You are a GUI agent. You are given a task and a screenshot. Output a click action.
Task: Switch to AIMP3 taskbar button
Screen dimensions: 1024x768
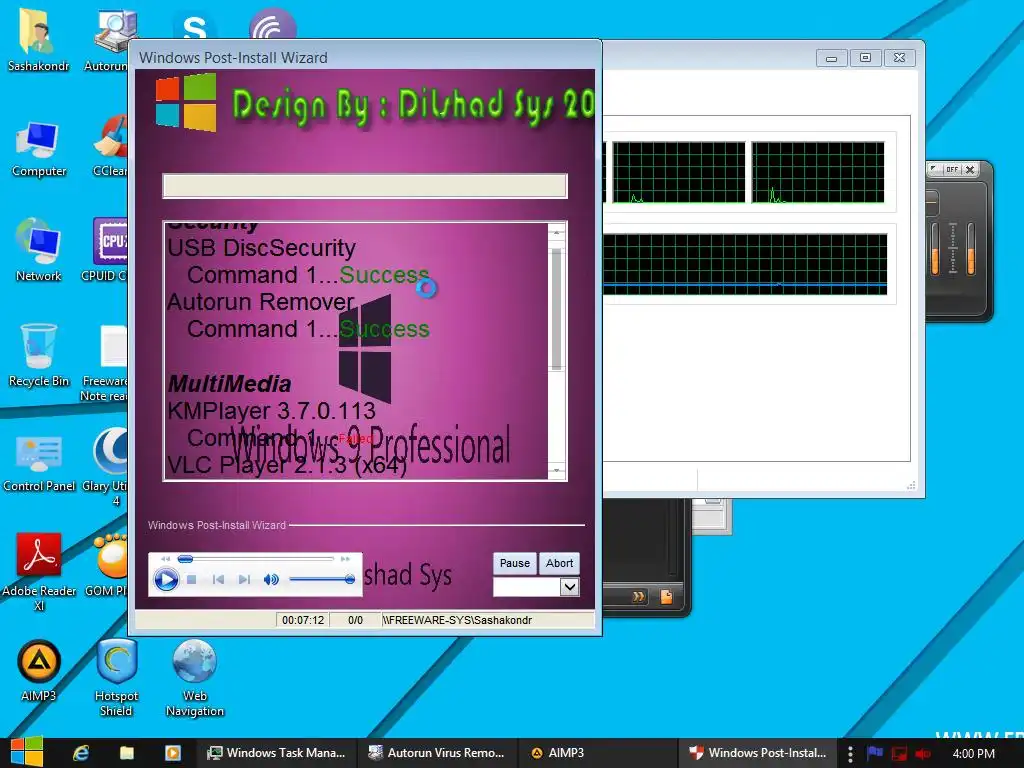pyautogui.click(x=598, y=753)
